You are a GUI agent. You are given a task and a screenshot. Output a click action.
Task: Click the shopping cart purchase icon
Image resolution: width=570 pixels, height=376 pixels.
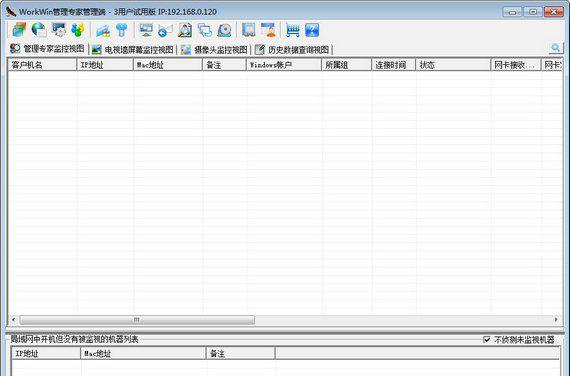coord(293,30)
